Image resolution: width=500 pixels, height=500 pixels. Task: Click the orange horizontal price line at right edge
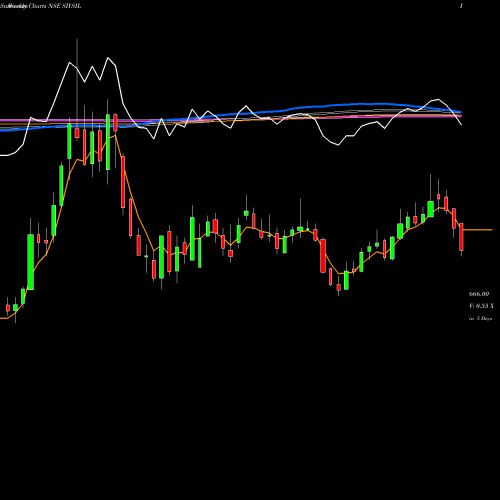[x=478, y=230]
